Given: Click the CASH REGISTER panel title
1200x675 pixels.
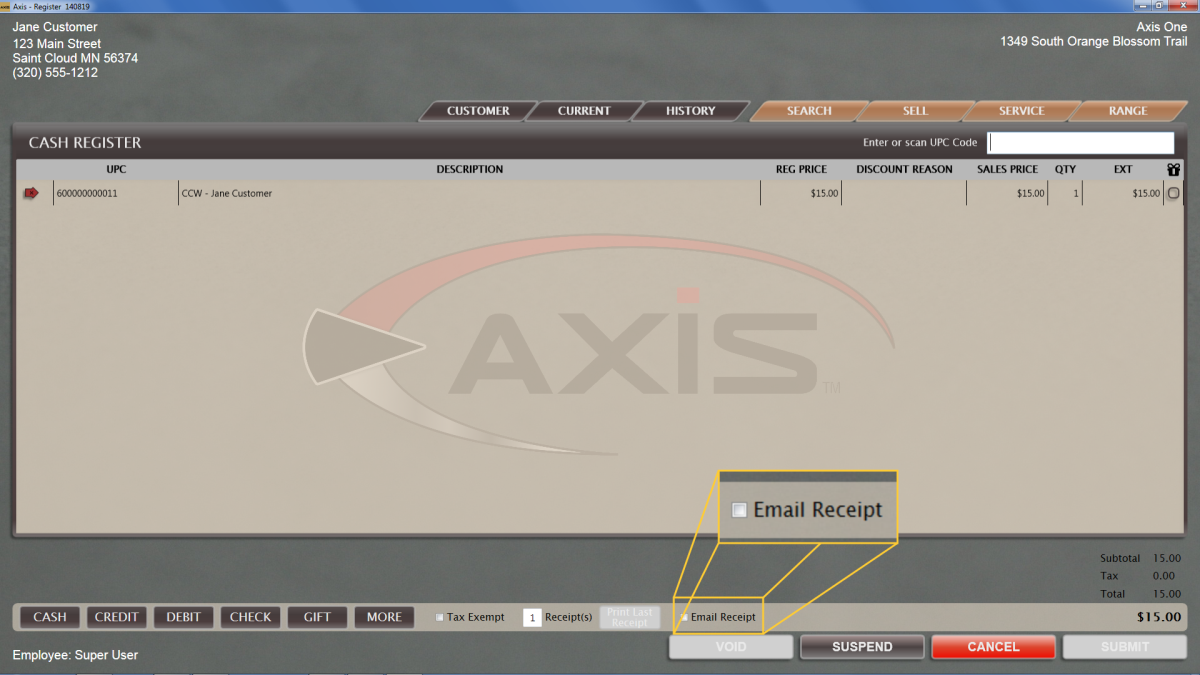Looking at the screenshot, I should coord(85,143).
